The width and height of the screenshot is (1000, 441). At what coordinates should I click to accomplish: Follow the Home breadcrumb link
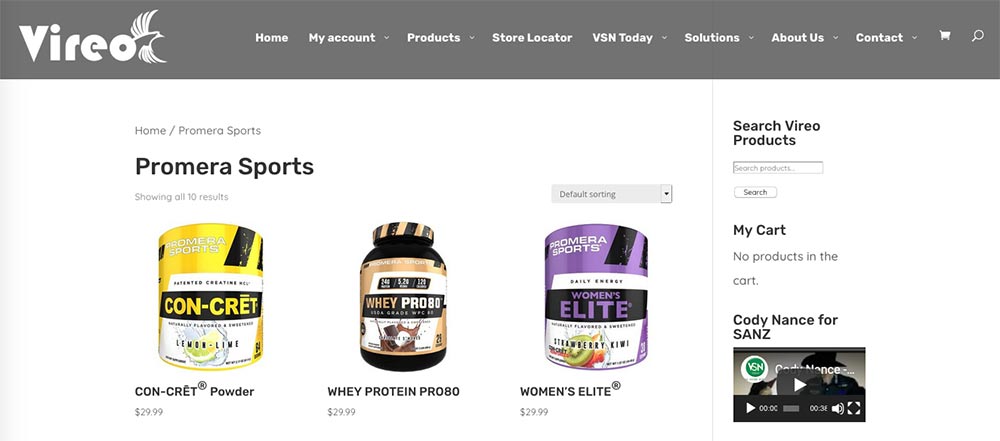point(150,130)
